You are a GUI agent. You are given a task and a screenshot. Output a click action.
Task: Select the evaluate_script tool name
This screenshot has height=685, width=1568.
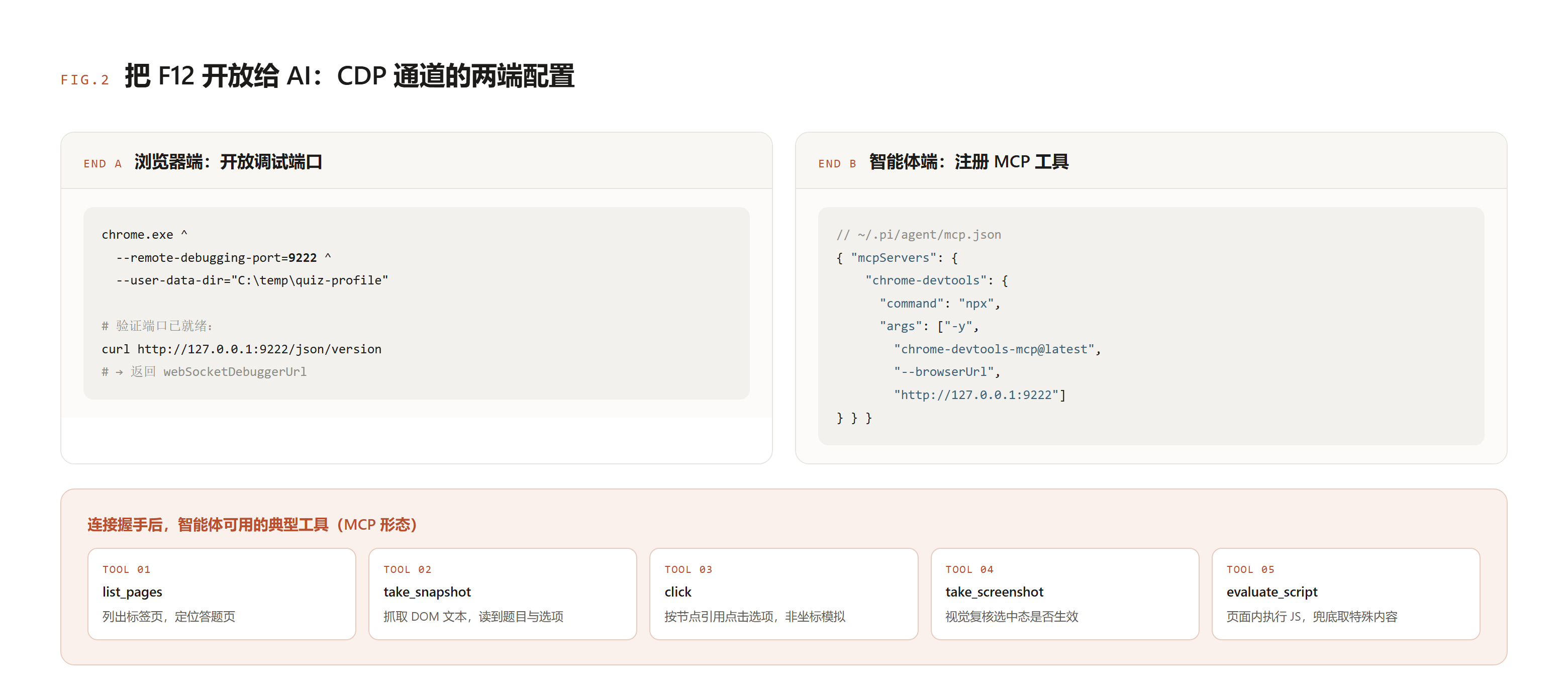point(1272,592)
